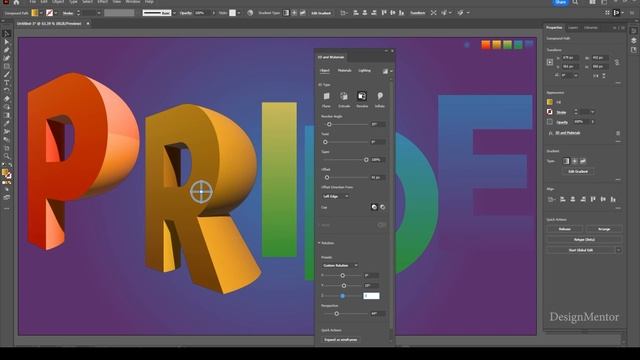Open the Custom Rotation presets dropdown
The width and height of the screenshot is (640, 360).
340,266
